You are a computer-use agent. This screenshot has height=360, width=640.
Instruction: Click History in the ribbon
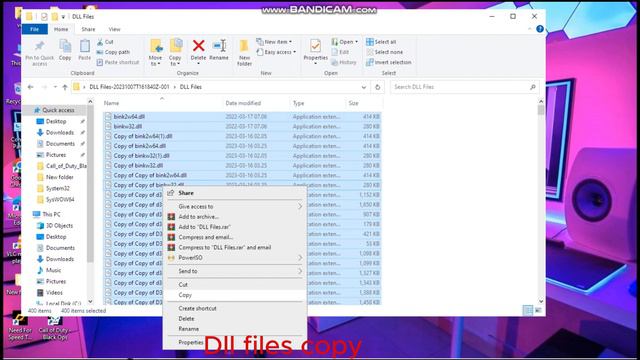[x=344, y=62]
